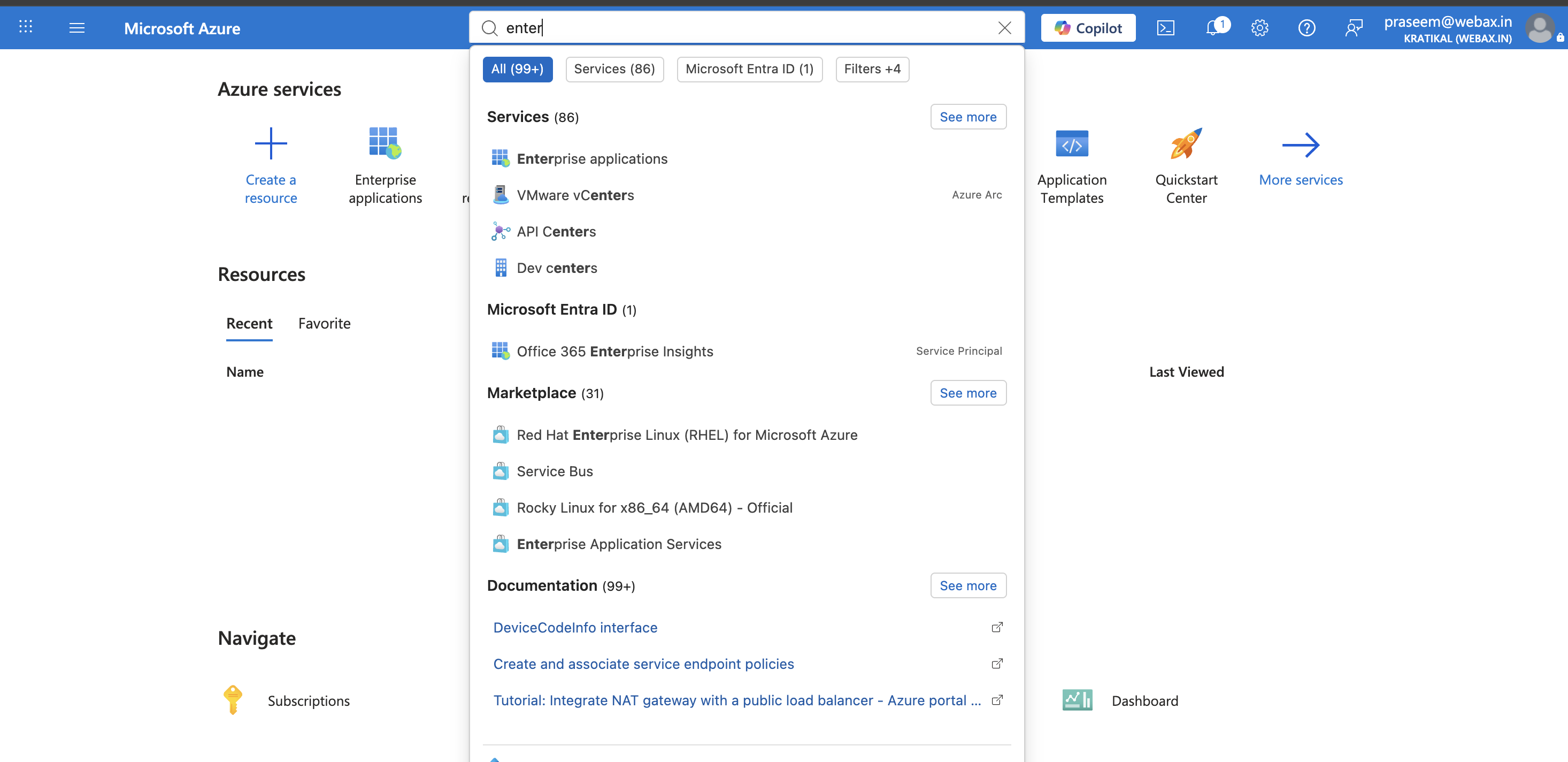Viewport: 1568px width, 762px height.
Task: Click the Application Templates label
Action: point(1072,189)
